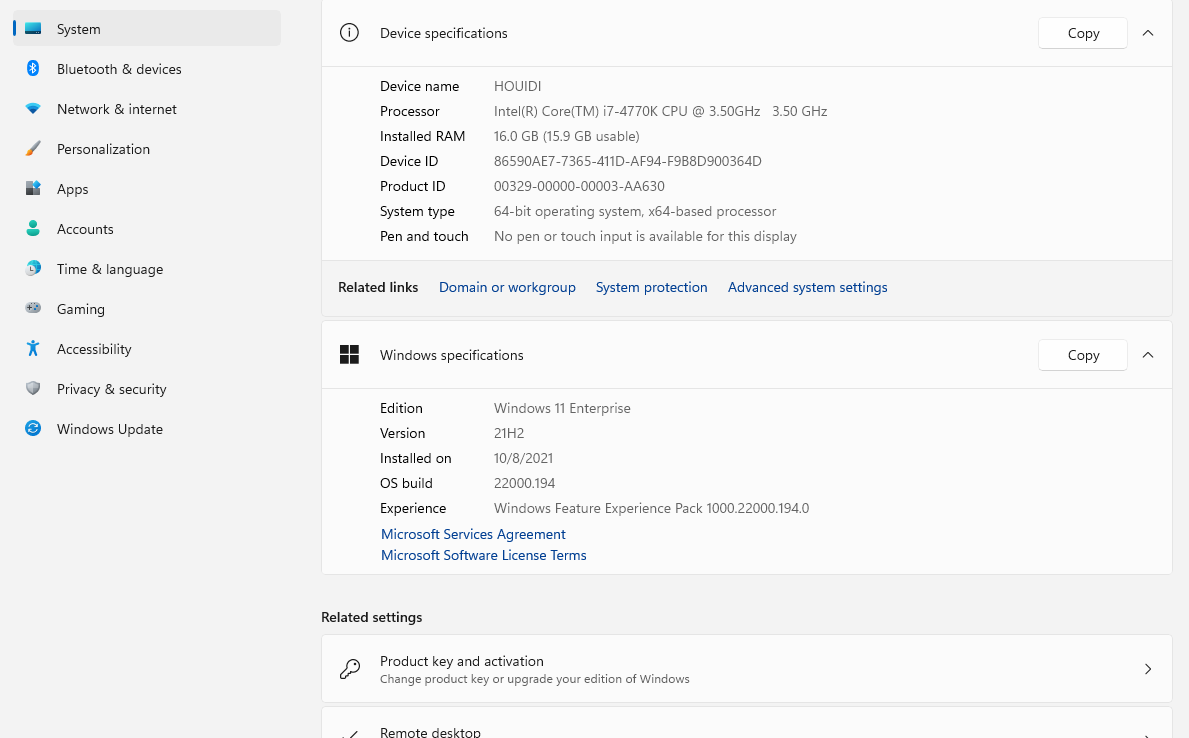Screen dimensions: 1189x738
Task: Click the Network wifi icon
Action: tap(33, 109)
